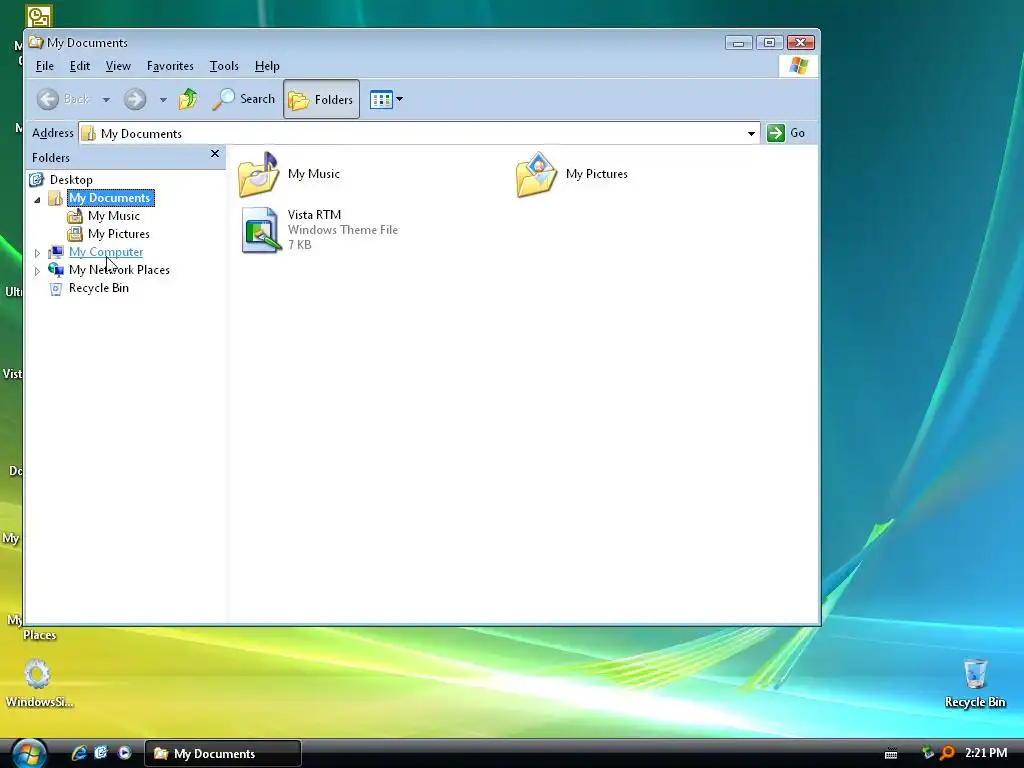Select Desktop in the folder tree
This screenshot has height=768, width=1024.
tap(71, 180)
